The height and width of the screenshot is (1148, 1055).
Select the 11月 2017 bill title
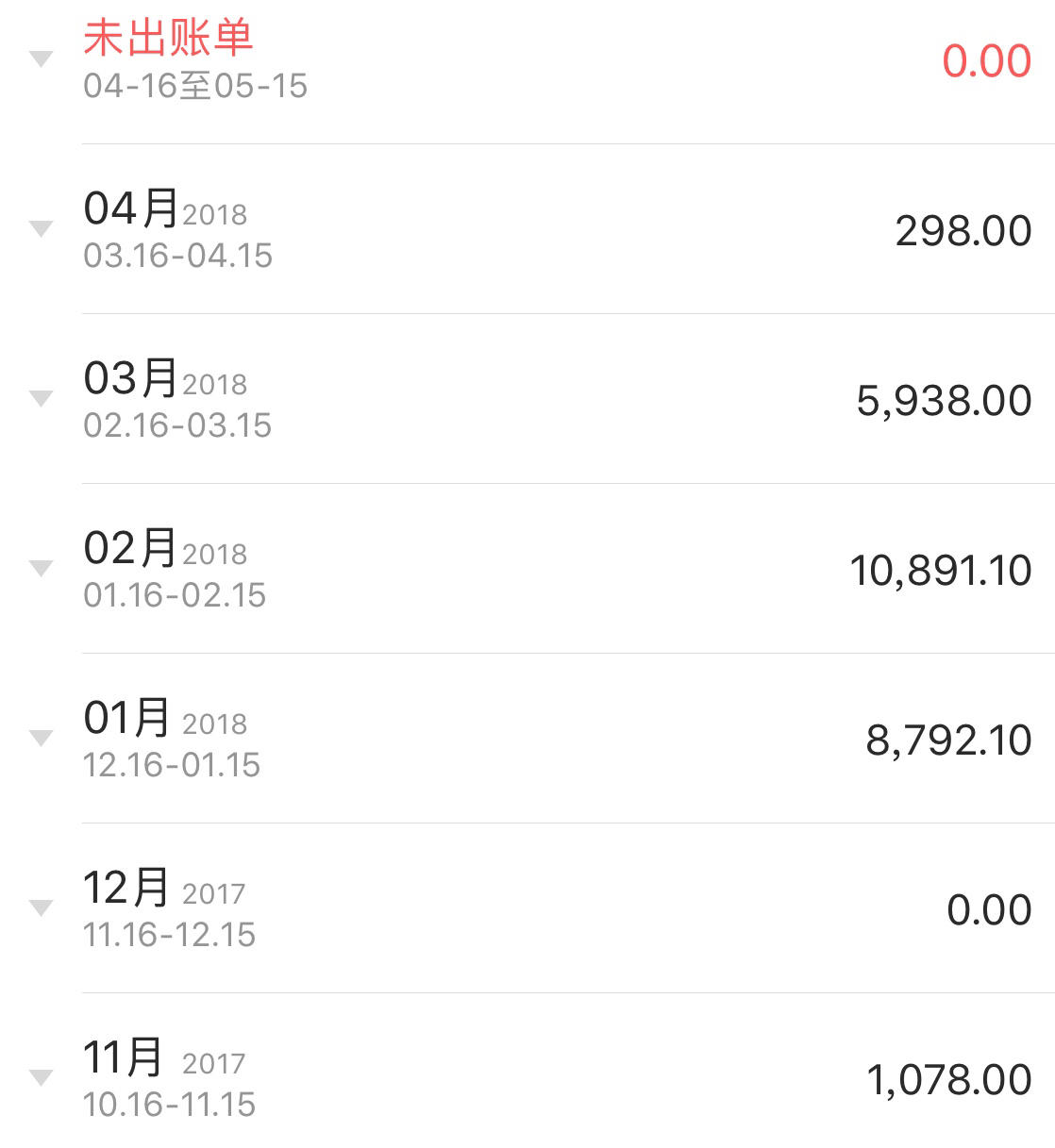(164, 1057)
